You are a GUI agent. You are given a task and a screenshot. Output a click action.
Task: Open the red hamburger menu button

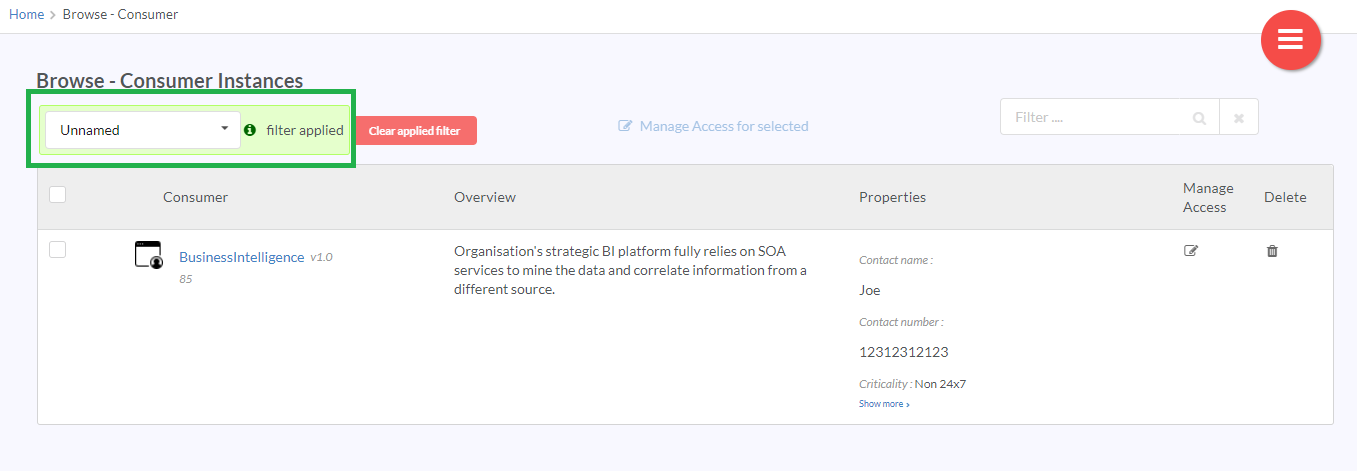(x=1291, y=40)
